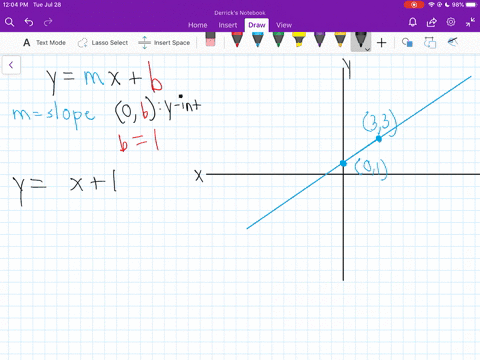Open the Shapes tool
This screenshot has height=360, width=480.
[407, 43]
